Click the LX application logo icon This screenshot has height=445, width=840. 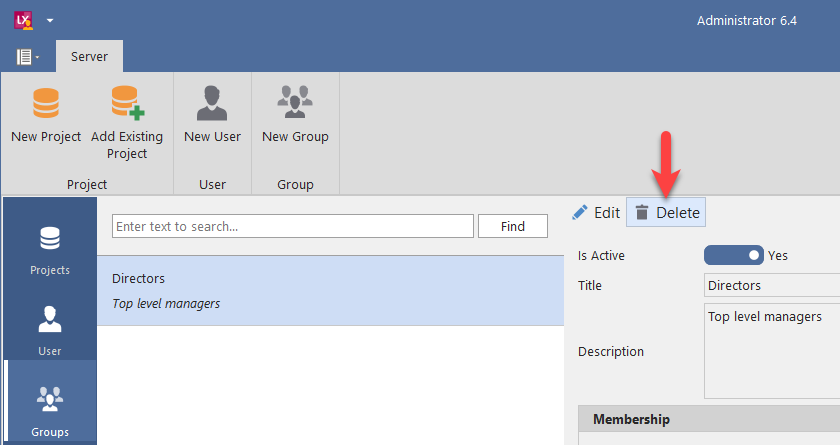[x=23, y=20]
